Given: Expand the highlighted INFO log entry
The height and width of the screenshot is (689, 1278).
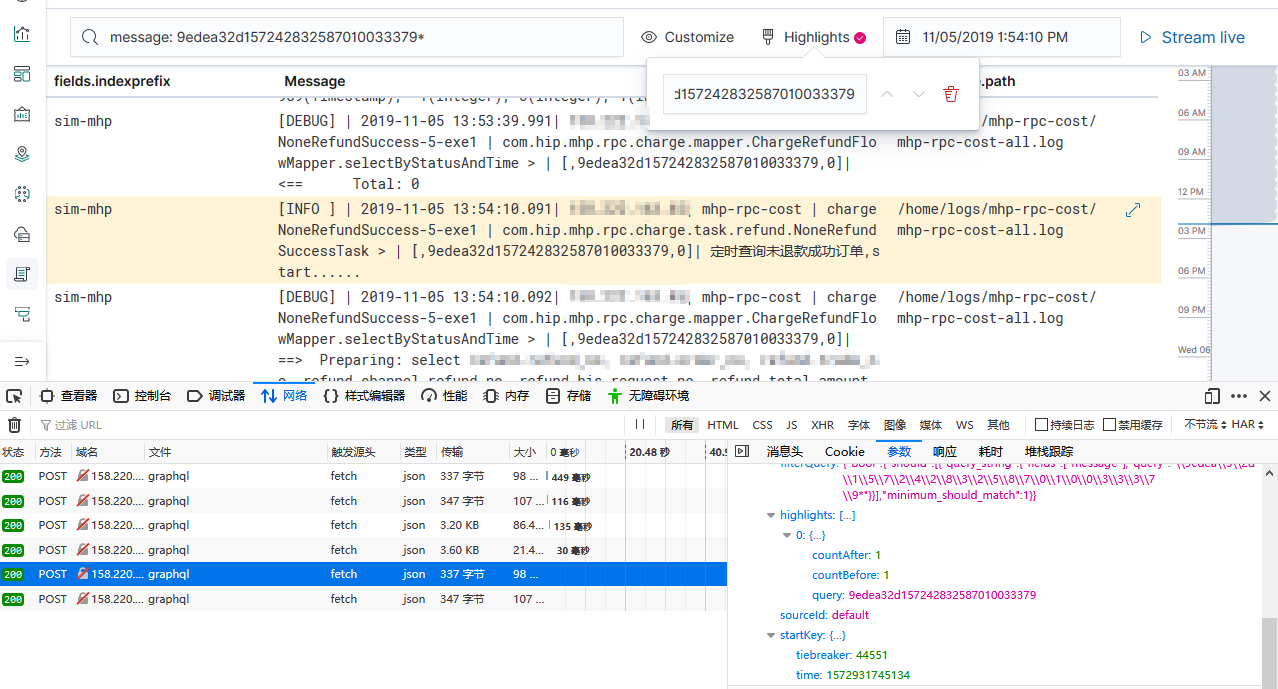Looking at the screenshot, I should (1133, 210).
